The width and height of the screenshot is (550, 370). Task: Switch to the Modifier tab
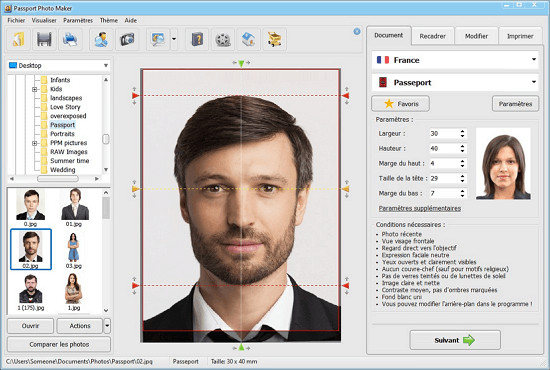[476, 36]
